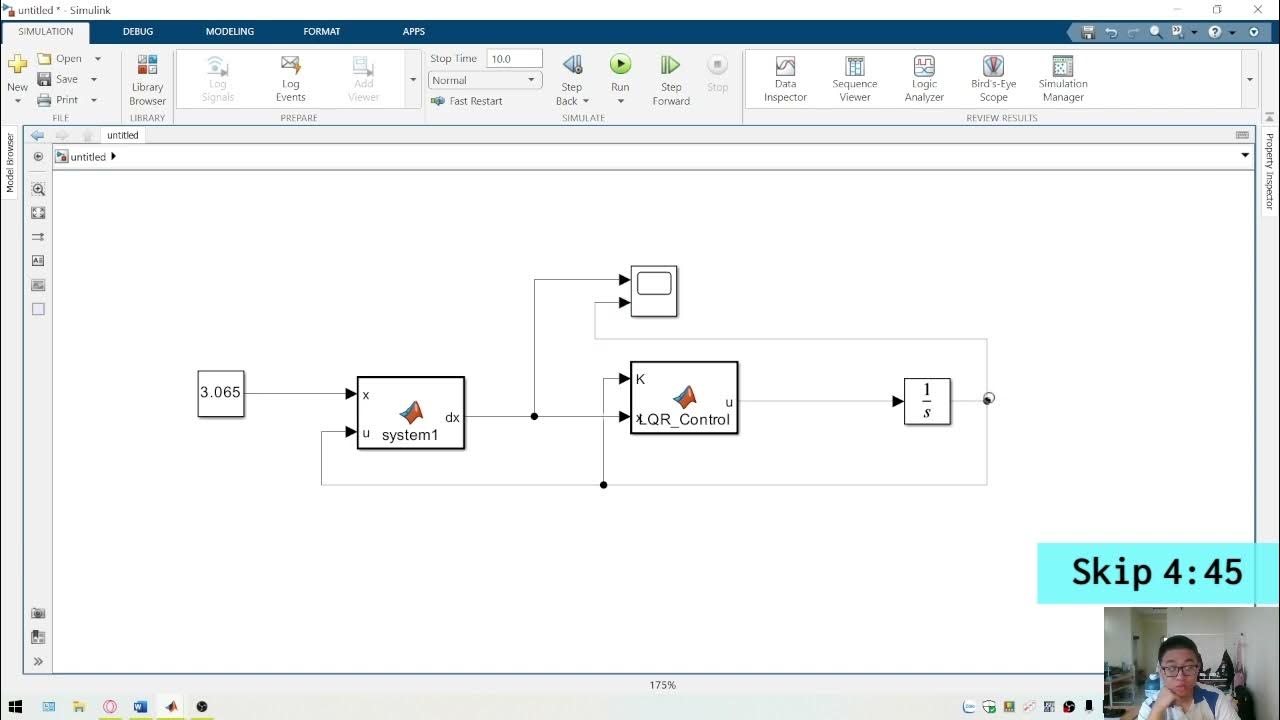
Task: Expand the untitled breadcrumb arrow
Action: click(x=113, y=156)
